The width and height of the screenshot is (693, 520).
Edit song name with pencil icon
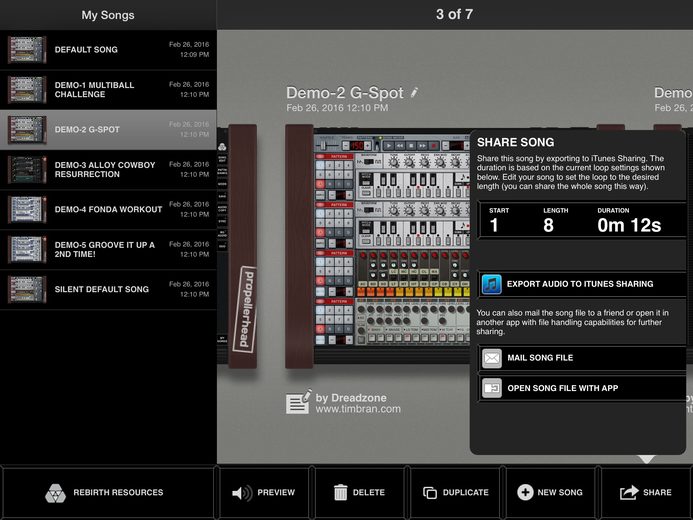tap(414, 92)
